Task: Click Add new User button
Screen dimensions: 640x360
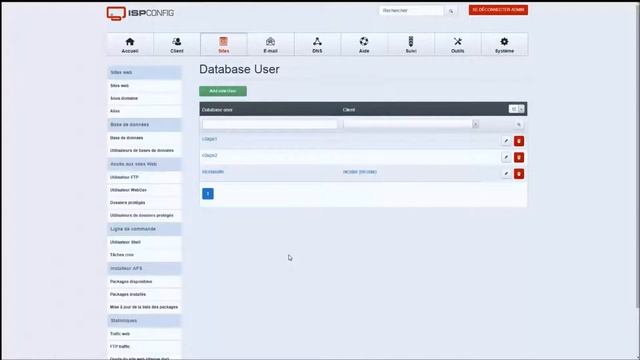Action: click(223, 91)
